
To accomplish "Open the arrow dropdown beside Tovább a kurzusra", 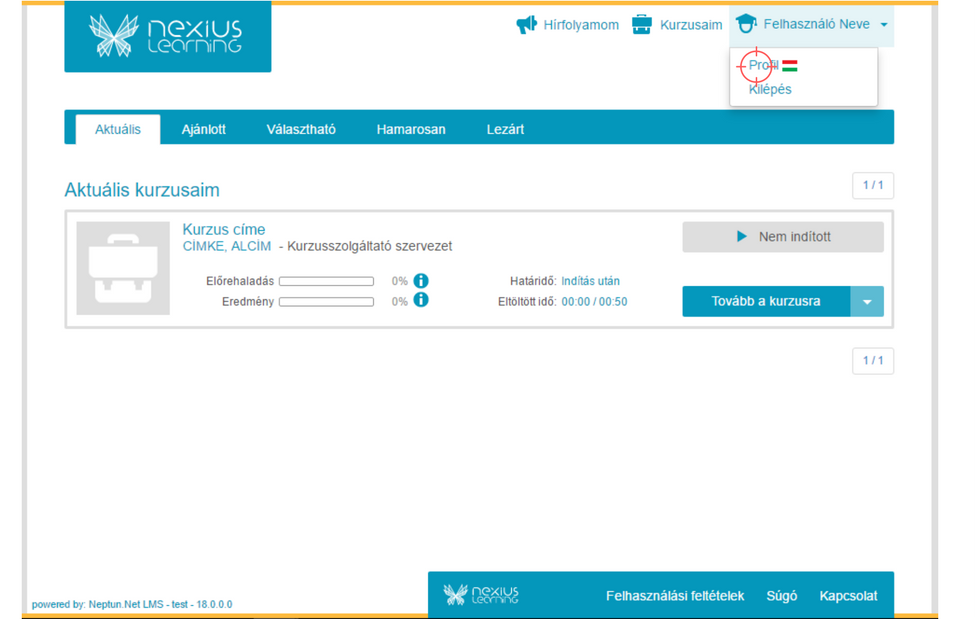I will (x=867, y=301).
